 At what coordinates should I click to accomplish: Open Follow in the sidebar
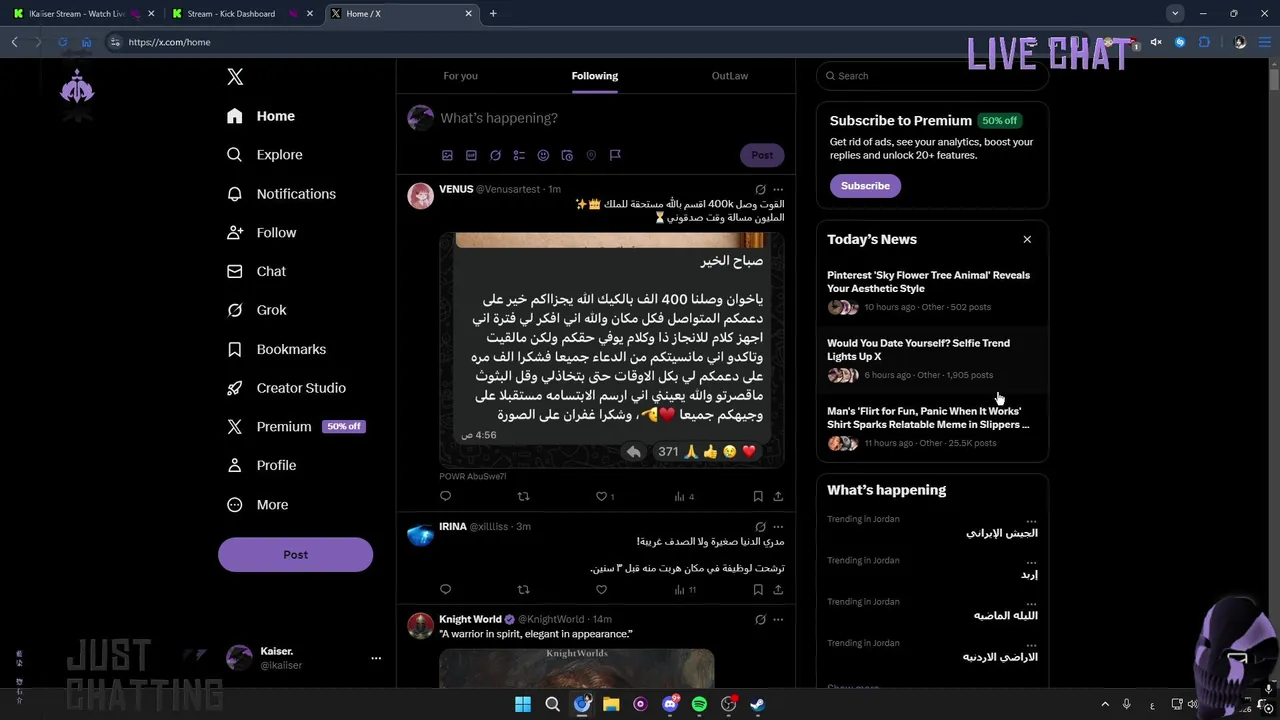262,233
